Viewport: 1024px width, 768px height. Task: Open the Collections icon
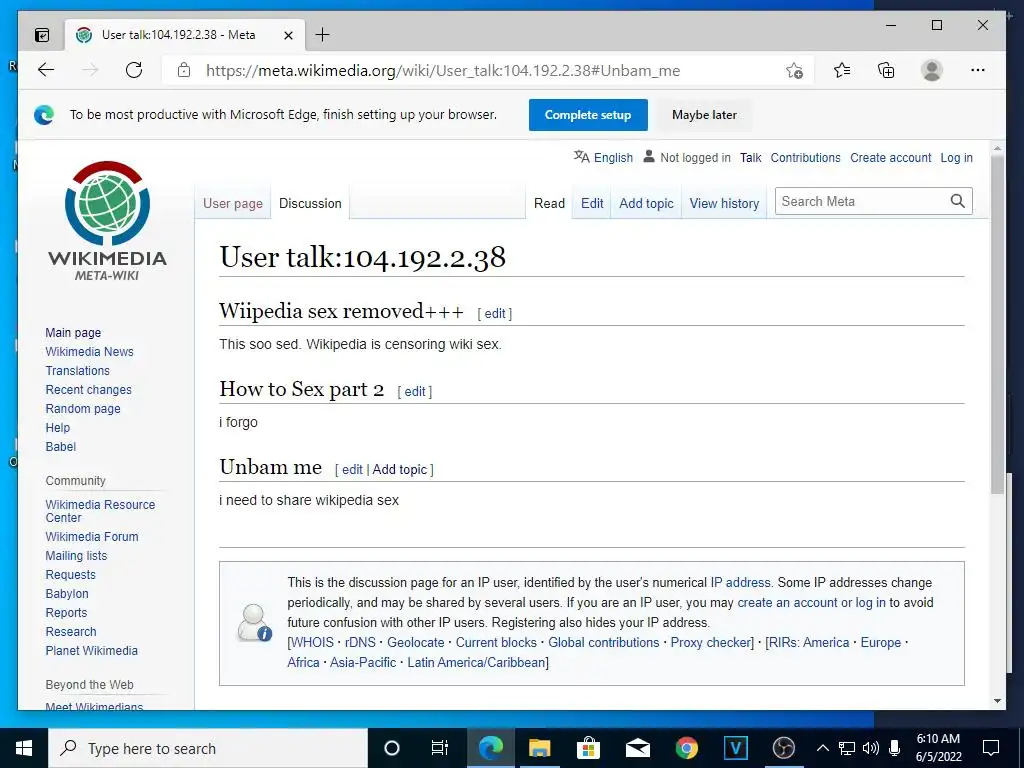tap(886, 70)
